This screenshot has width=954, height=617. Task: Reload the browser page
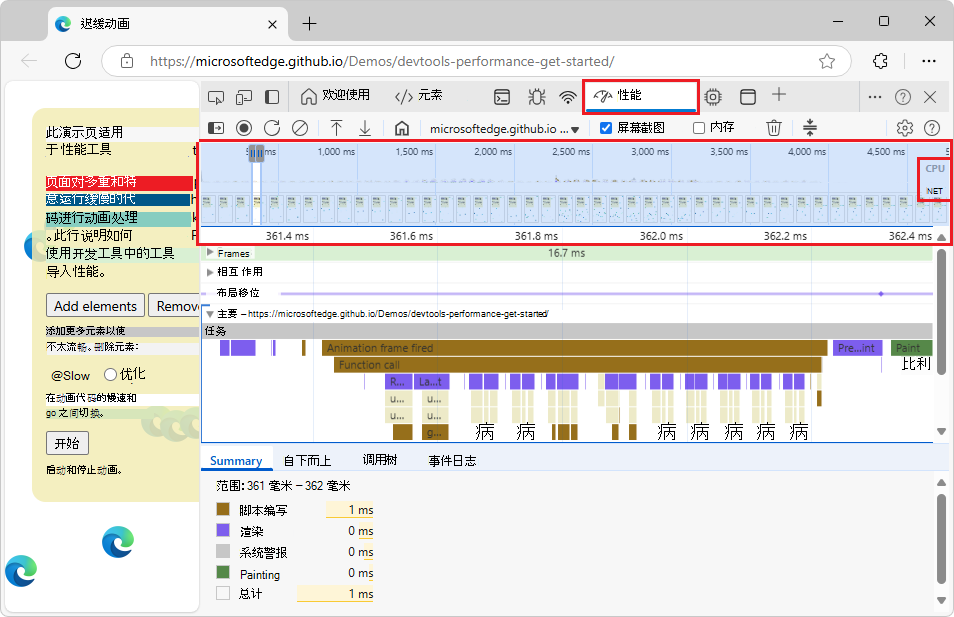(73, 61)
